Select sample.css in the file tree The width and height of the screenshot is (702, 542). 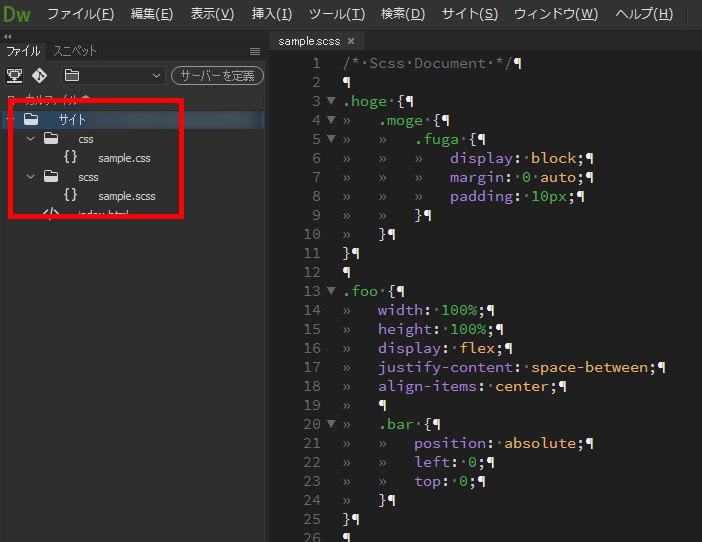pos(124,158)
